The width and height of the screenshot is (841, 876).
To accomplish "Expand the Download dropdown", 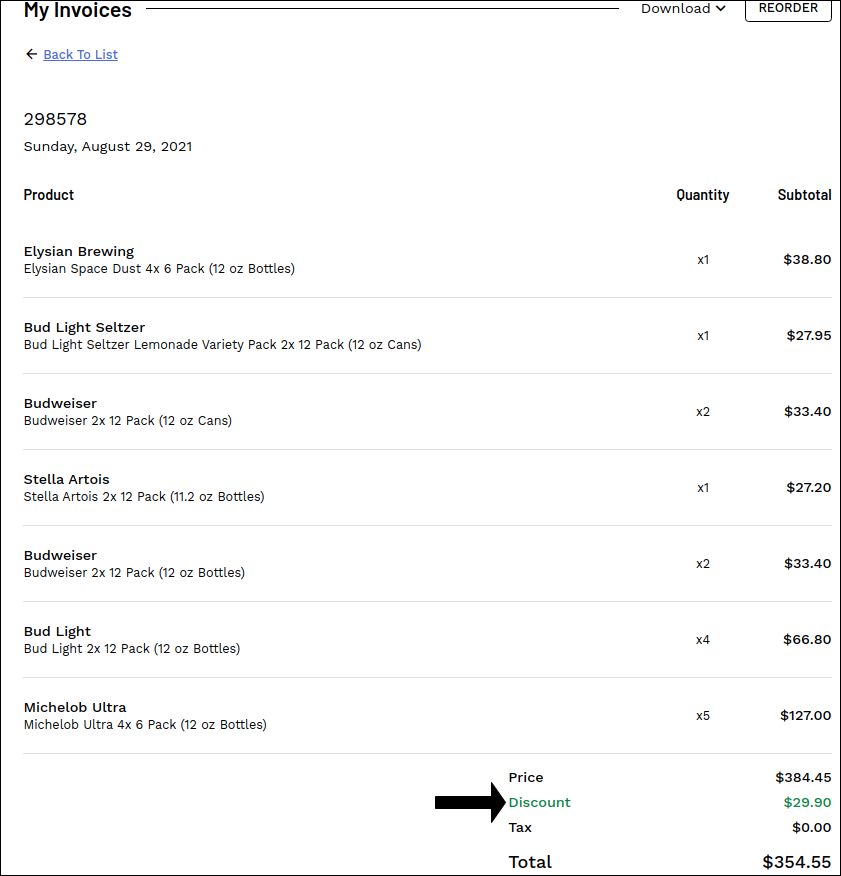I will pos(683,8).
